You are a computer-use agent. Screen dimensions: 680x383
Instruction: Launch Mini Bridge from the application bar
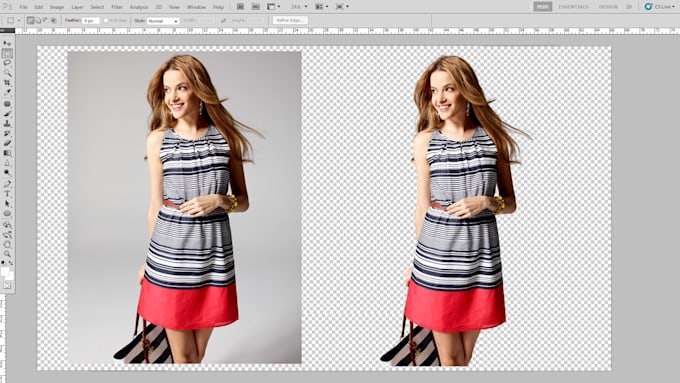coord(256,7)
